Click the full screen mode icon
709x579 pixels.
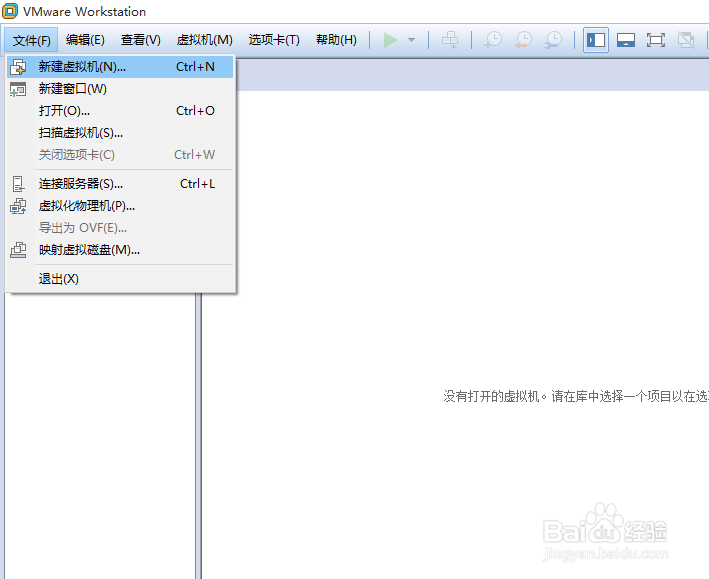point(656,40)
